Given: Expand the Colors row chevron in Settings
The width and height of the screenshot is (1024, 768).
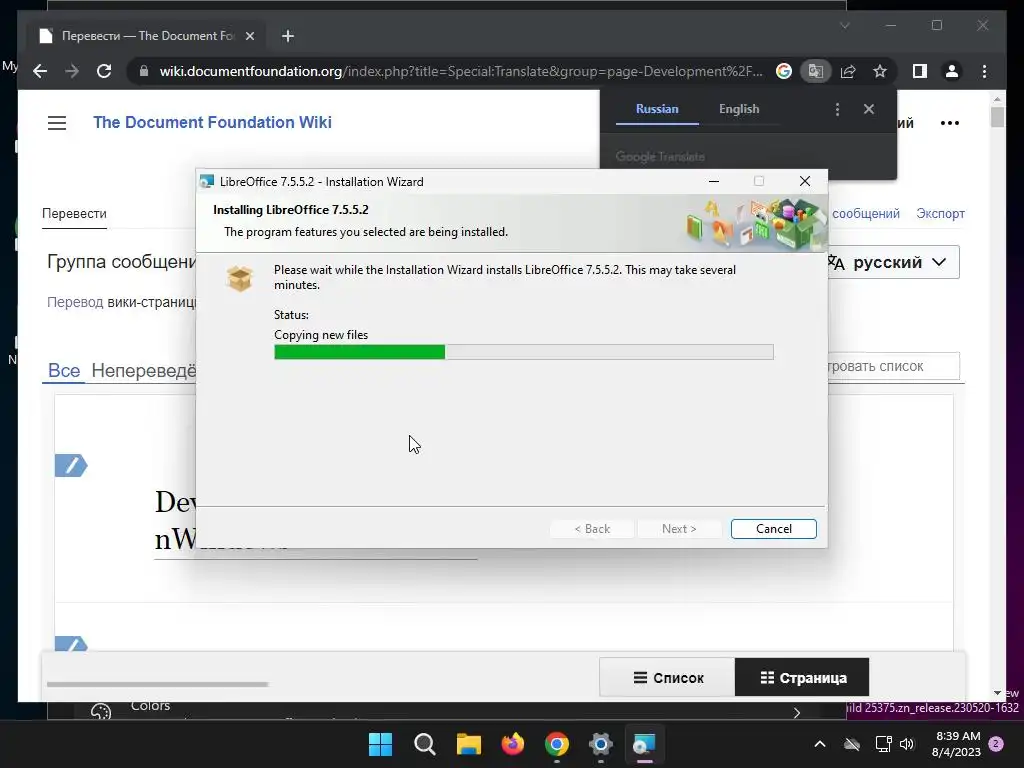Looking at the screenshot, I should (x=796, y=712).
